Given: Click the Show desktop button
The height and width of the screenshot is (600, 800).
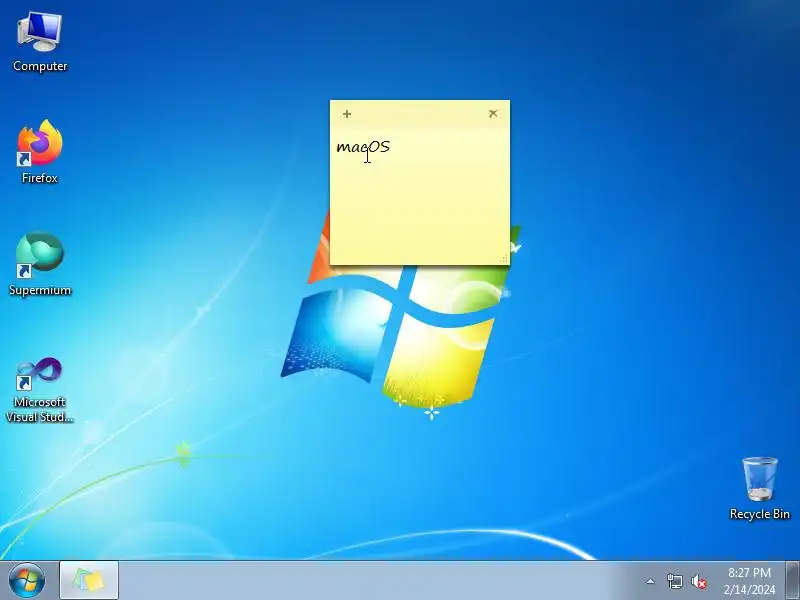Looking at the screenshot, I should [793, 581].
